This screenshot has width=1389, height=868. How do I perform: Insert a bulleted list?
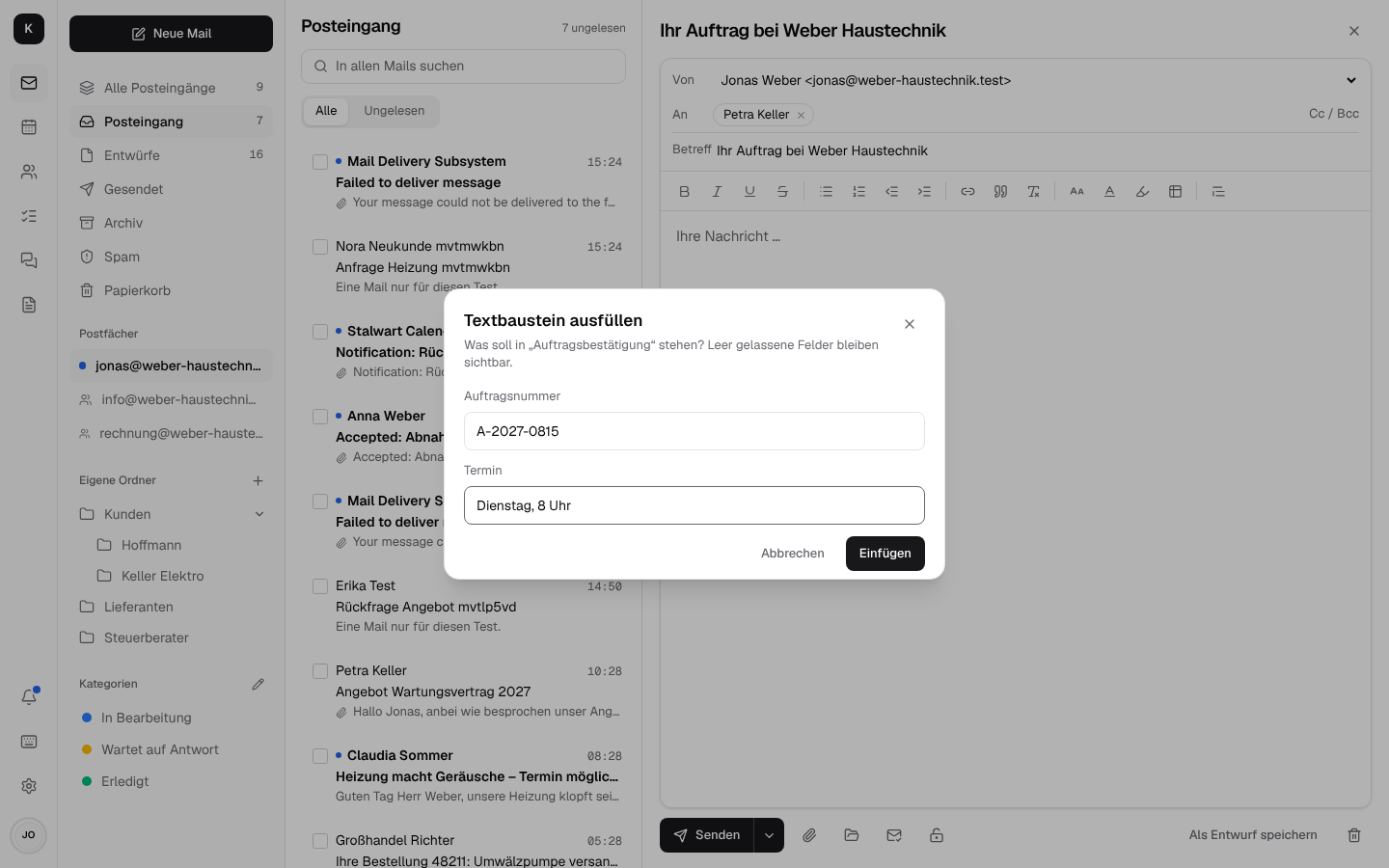pos(826,191)
